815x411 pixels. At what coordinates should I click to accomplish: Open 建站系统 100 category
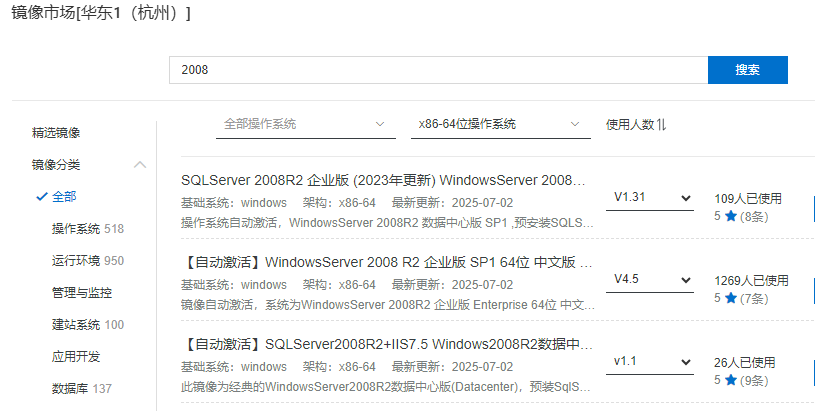[87, 325]
